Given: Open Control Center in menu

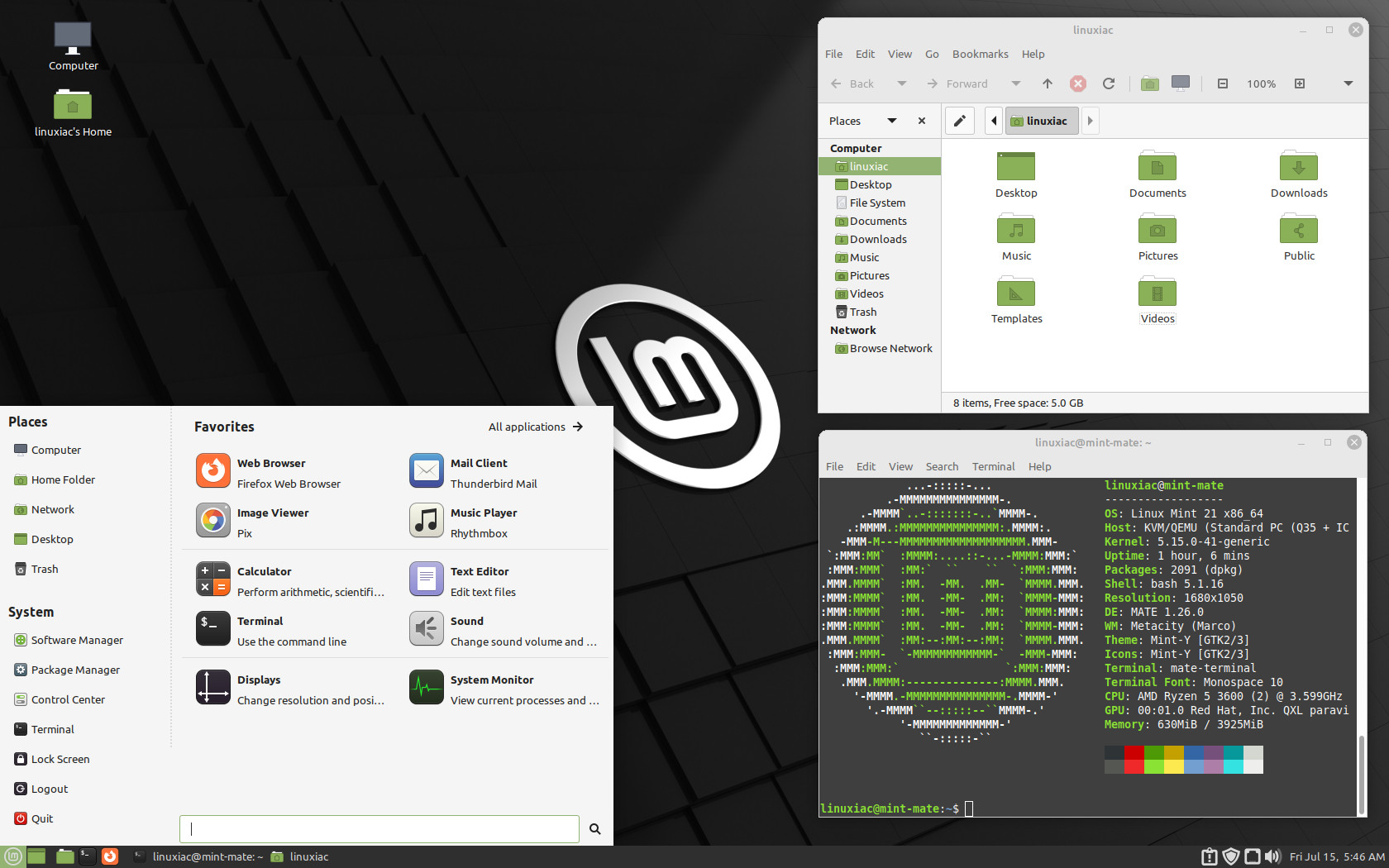Looking at the screenshot, I should (60, 699).
